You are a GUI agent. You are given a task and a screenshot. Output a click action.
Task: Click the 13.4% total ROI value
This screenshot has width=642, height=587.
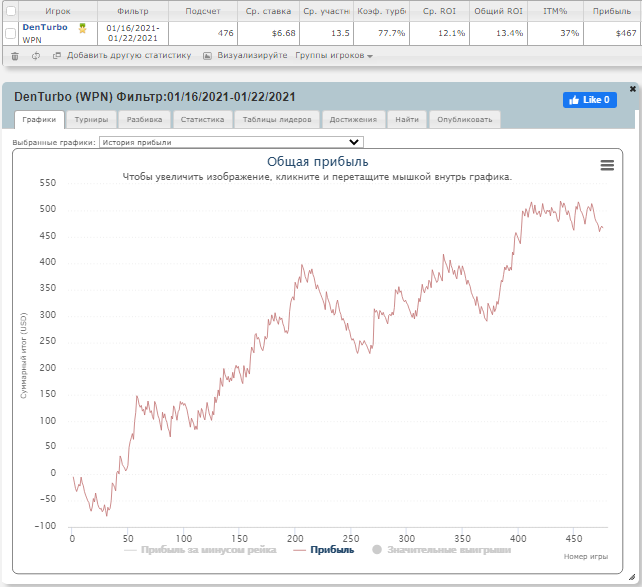point(509,33)
